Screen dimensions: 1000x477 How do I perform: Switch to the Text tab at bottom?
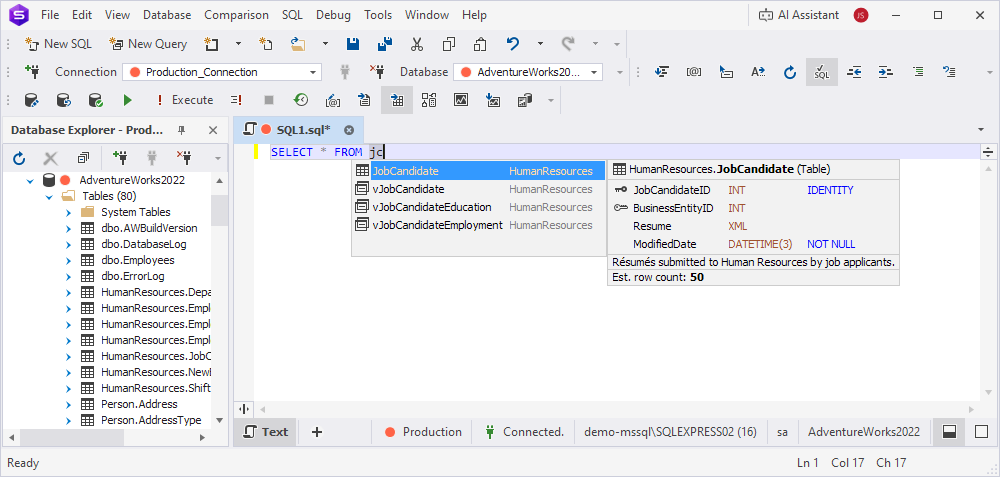pyautogui.click(x=265, y=432)
